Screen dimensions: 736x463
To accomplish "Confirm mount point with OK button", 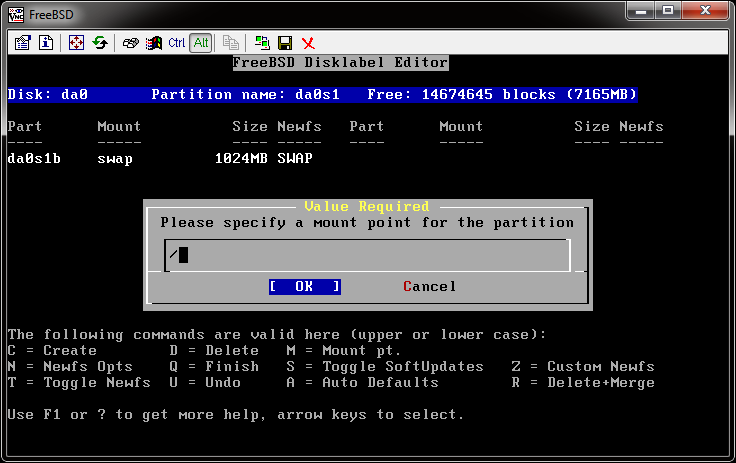I will tap(305, 286).
